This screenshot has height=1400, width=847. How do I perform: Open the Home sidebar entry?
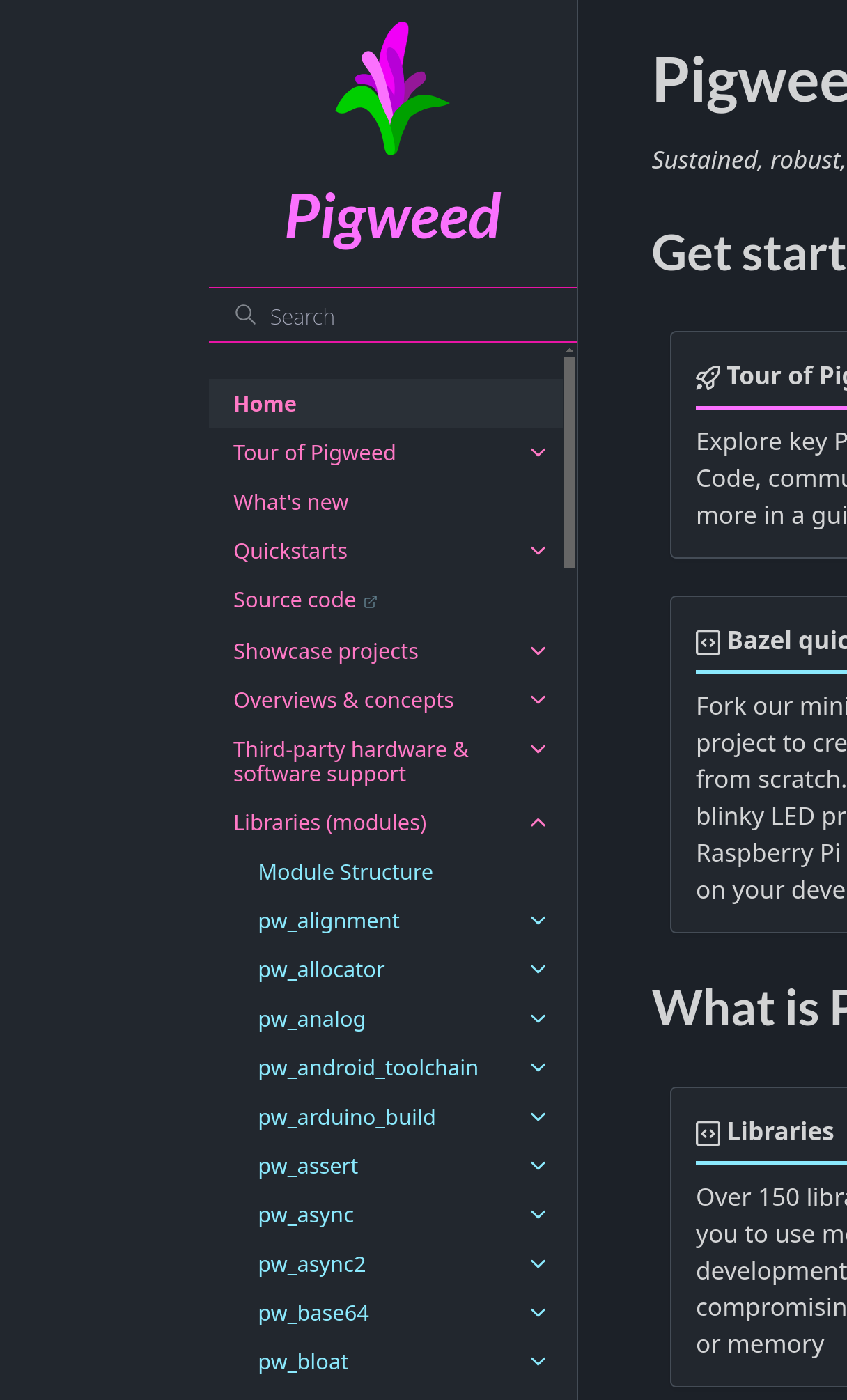(386, 404)
